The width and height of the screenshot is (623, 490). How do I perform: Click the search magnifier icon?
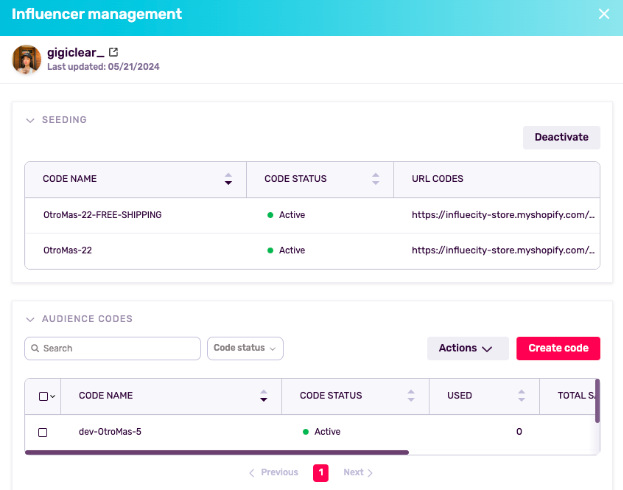[35, 349]
